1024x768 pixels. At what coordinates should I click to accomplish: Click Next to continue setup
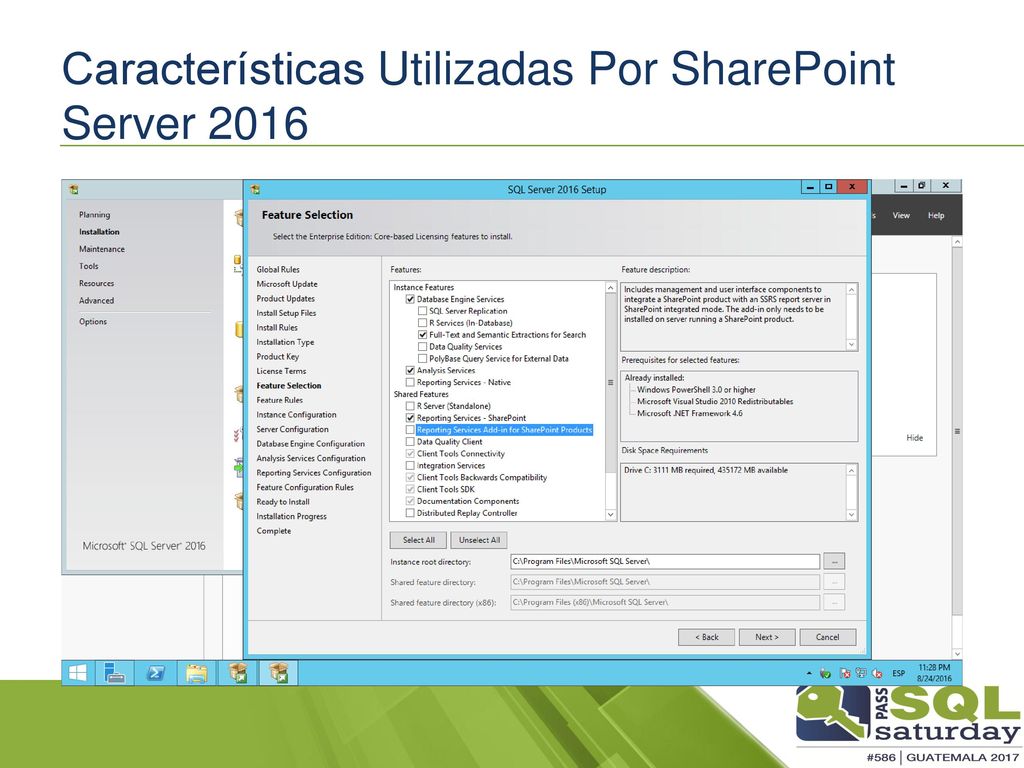coord(767,637)
